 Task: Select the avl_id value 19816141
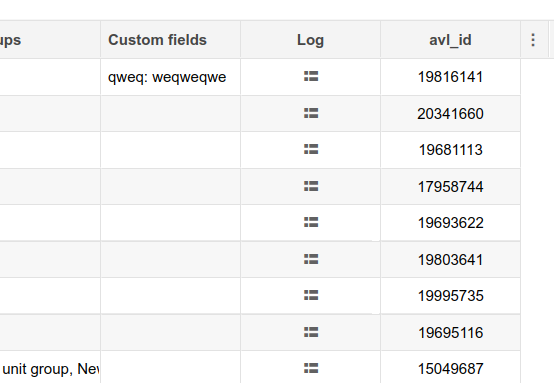click(x=450, y=77)
